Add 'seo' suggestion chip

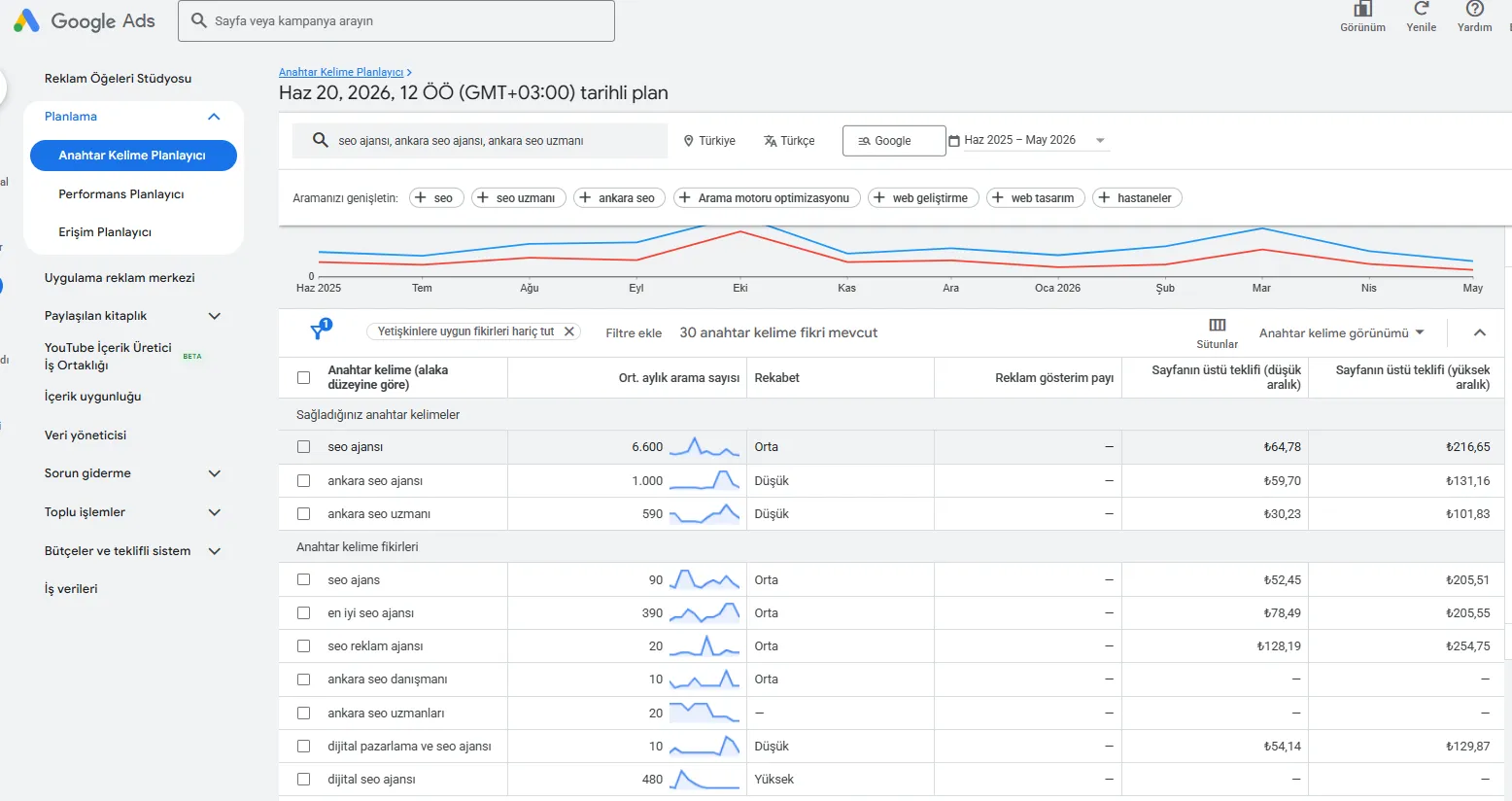point(436,197)
